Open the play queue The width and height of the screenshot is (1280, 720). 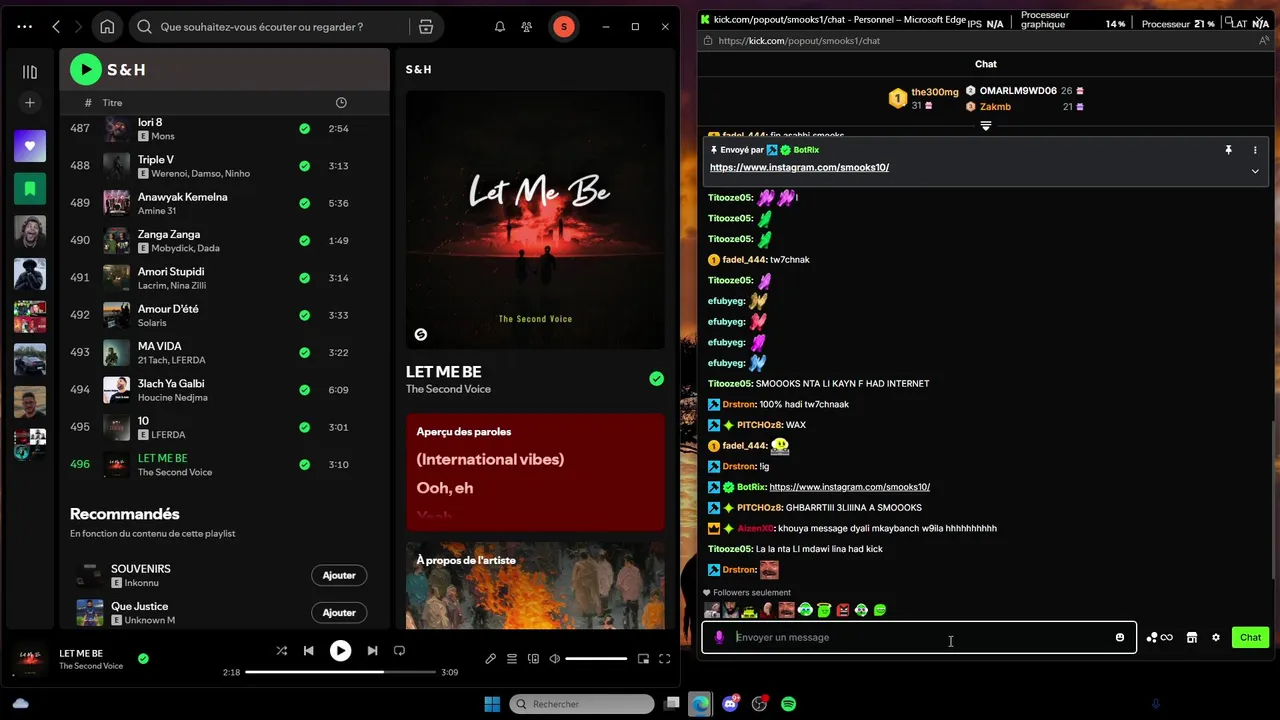click(512, 659)
